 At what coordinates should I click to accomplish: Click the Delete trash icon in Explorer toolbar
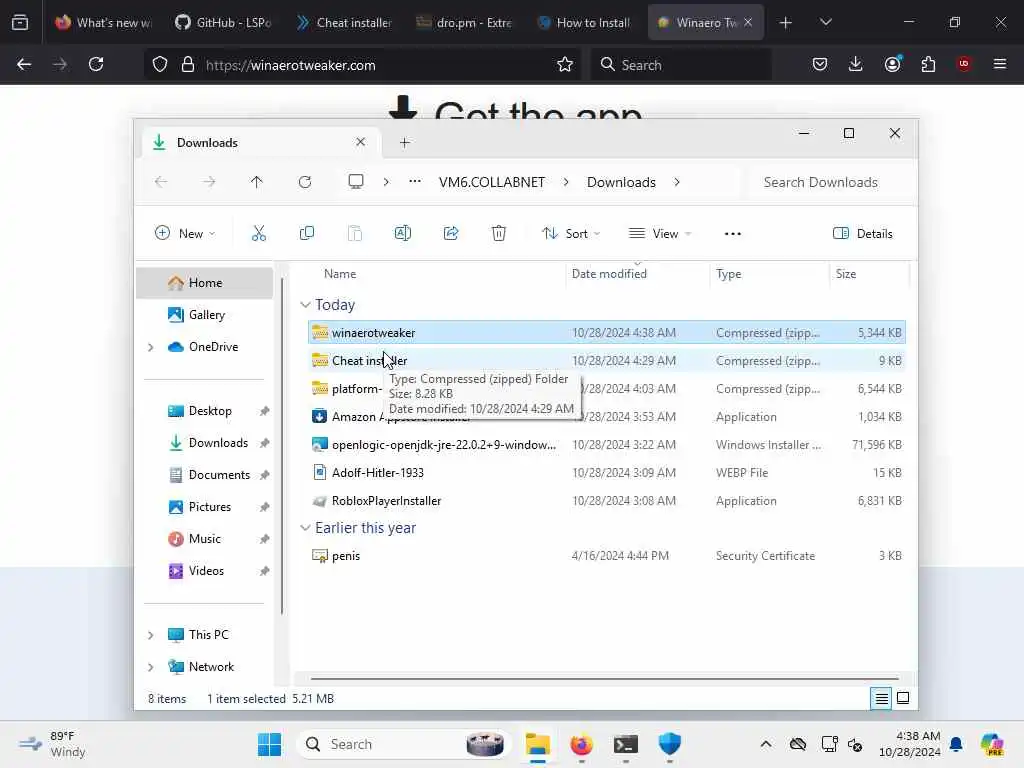pyautogui.click(x=498, y=233)
